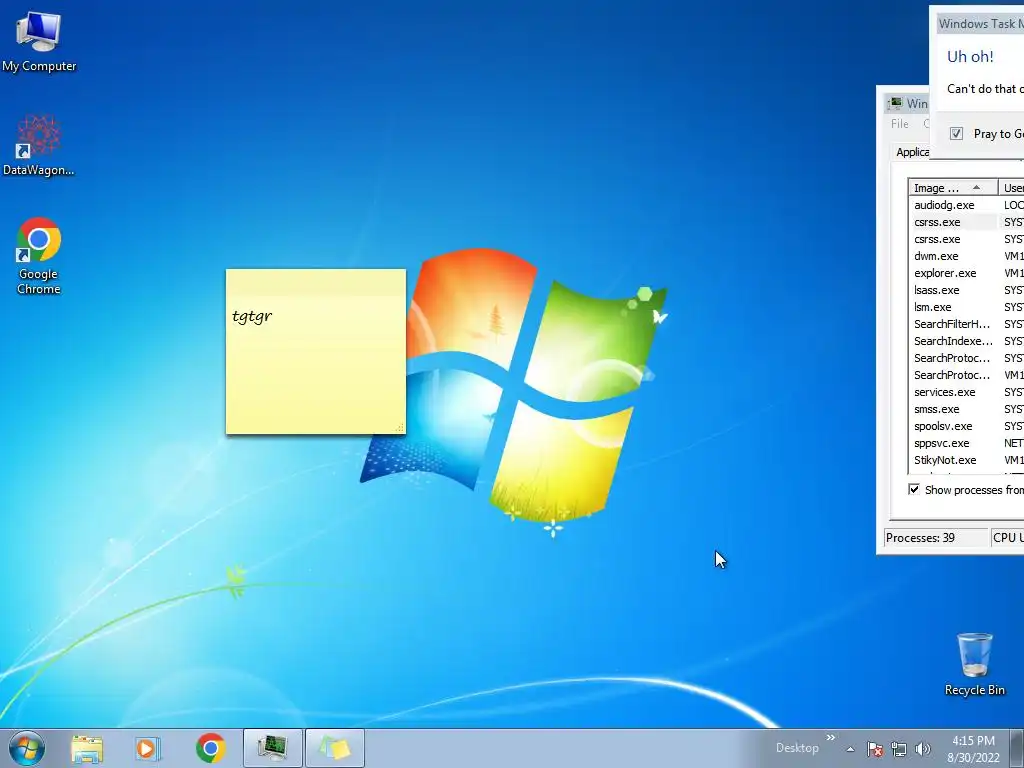Select the dwm.exe process row
The width and height of the screenshot is (1024, 768).
pyautogui.click(x=967, y=256)
